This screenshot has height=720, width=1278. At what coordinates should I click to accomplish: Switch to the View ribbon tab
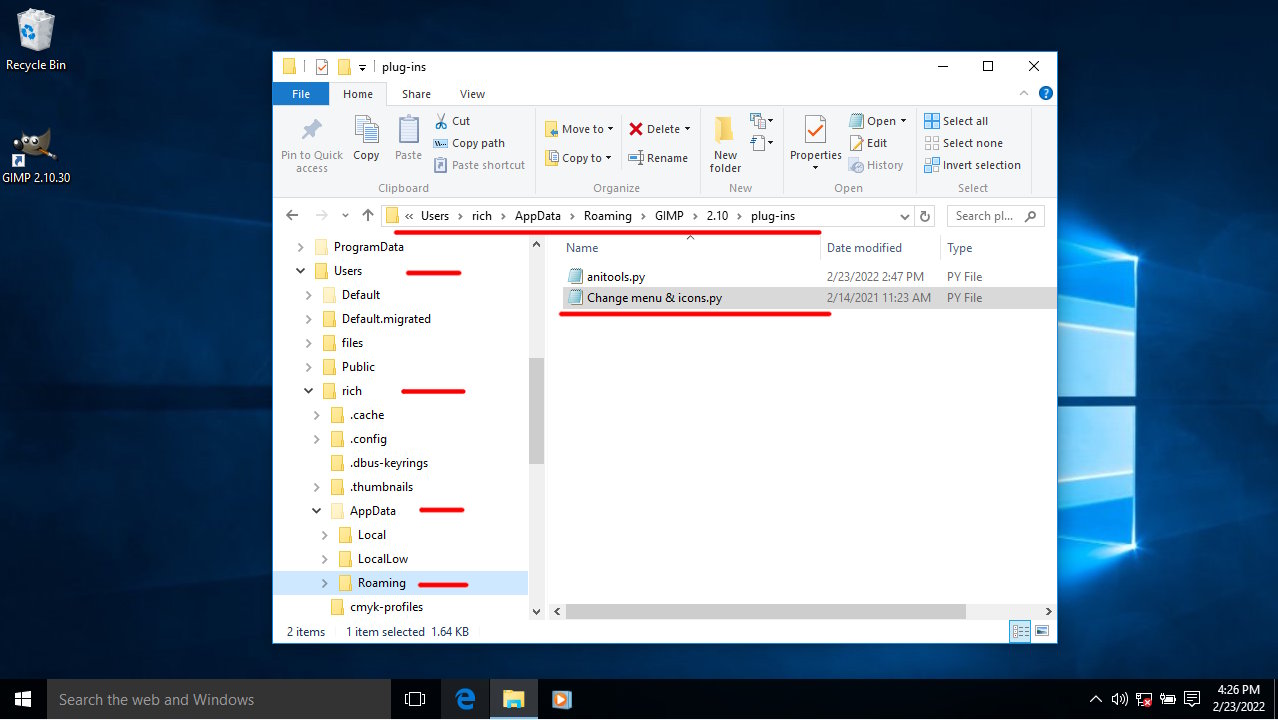pos(472,94)
